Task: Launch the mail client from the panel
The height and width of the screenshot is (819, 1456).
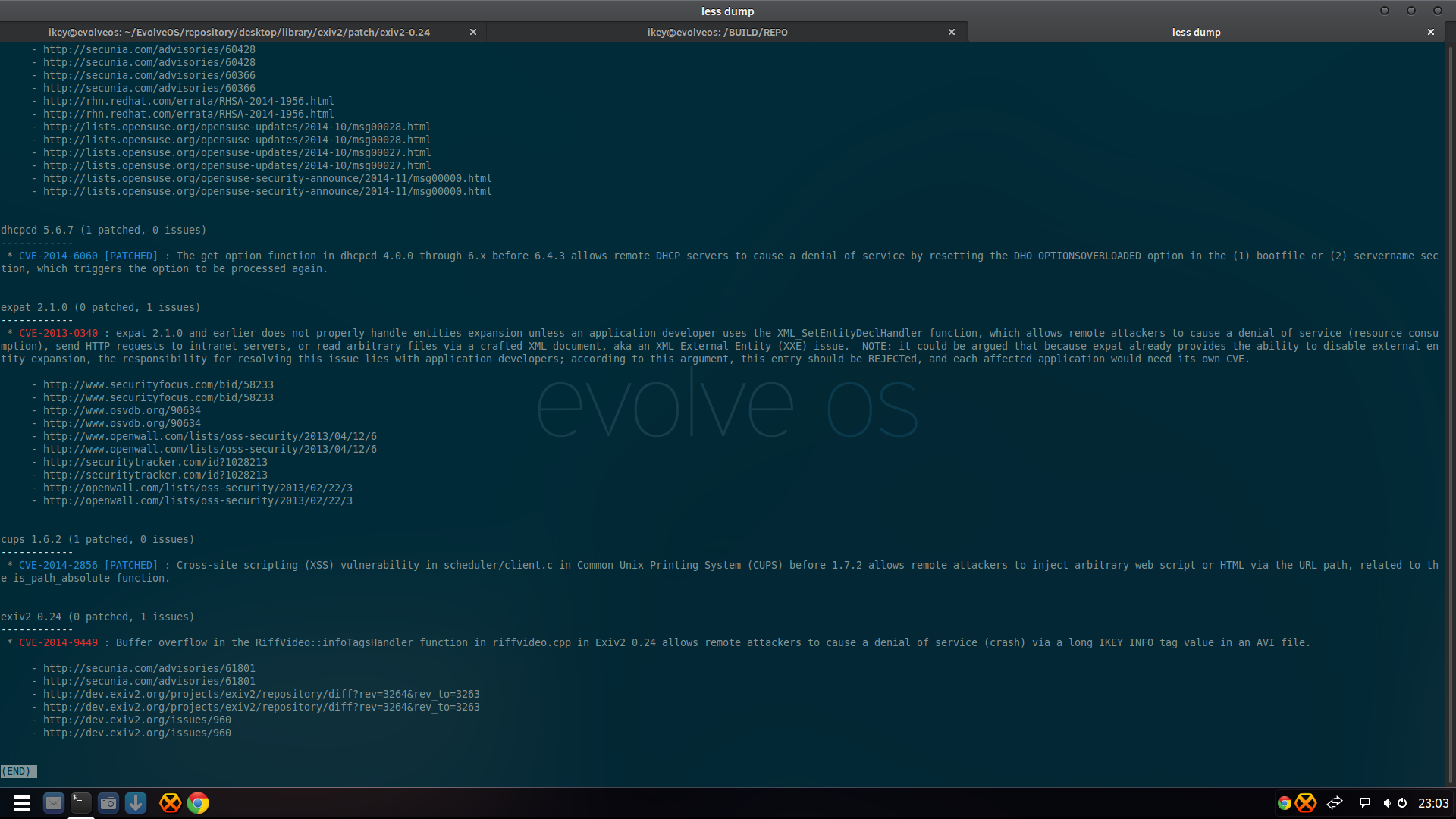Action: (53, 803)
